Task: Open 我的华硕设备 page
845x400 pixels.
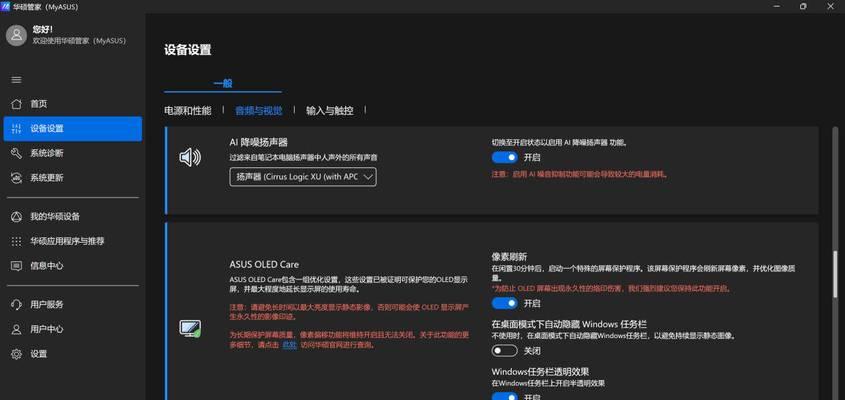Action: (73, 217)
